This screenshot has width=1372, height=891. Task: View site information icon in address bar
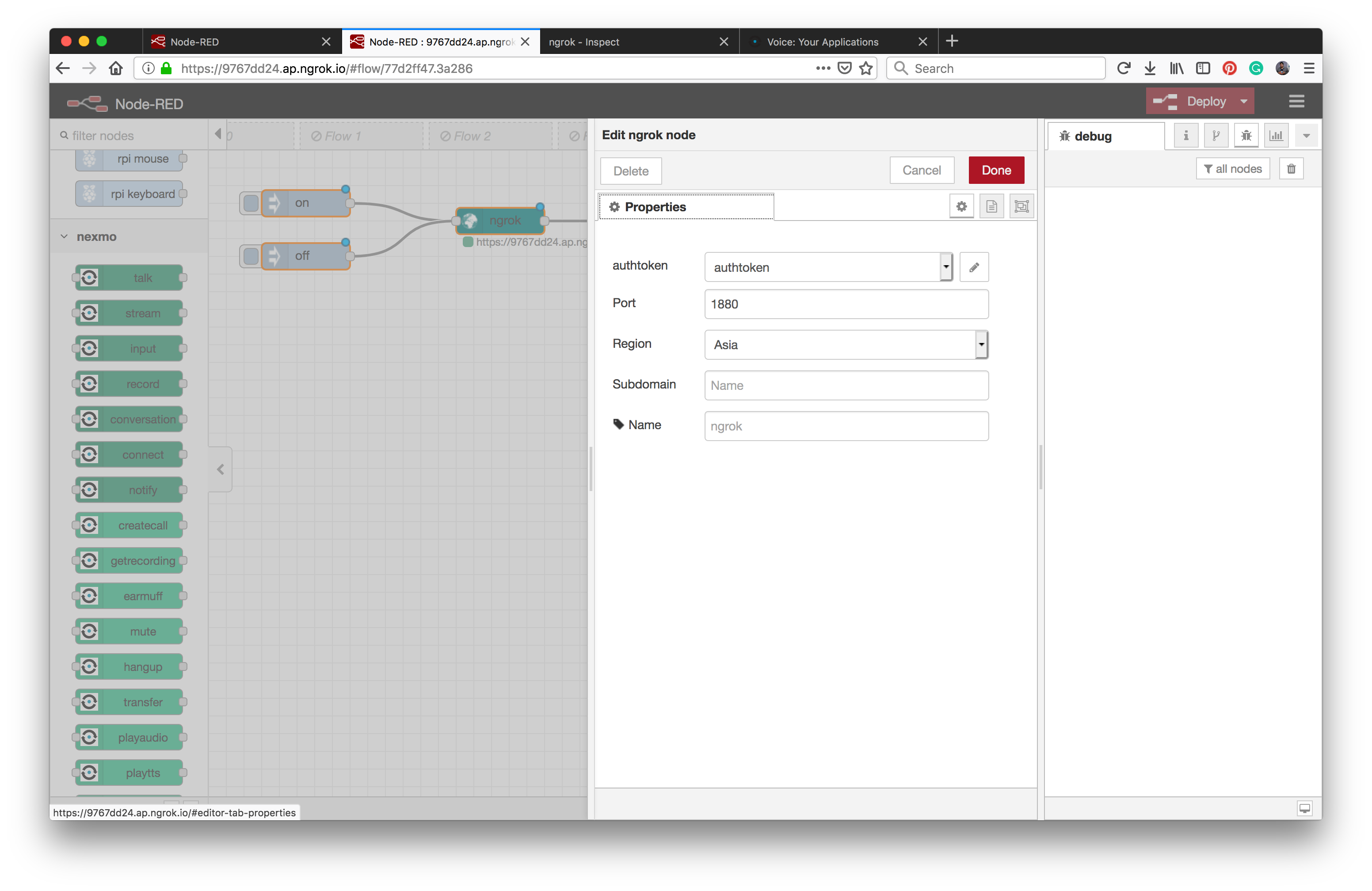(x=148, y=69)
